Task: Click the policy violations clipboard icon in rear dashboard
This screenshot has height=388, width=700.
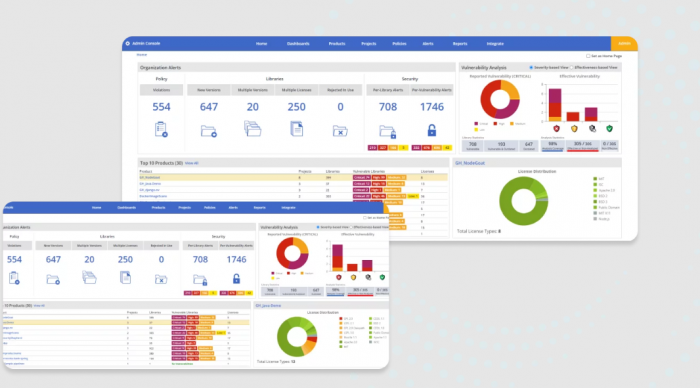Action: click(x=161, y=129)
